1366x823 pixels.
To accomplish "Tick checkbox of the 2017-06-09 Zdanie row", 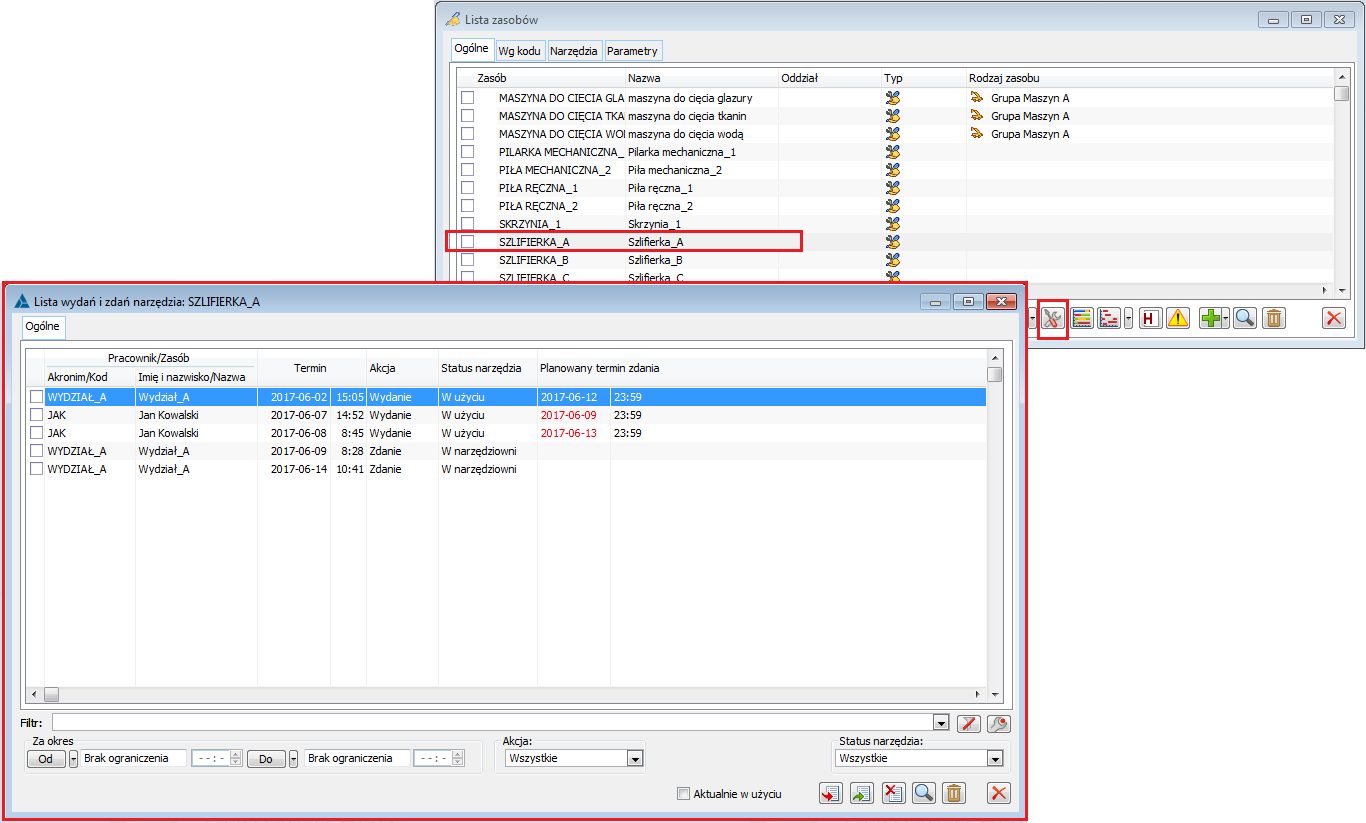I will [x=37, y=451].
